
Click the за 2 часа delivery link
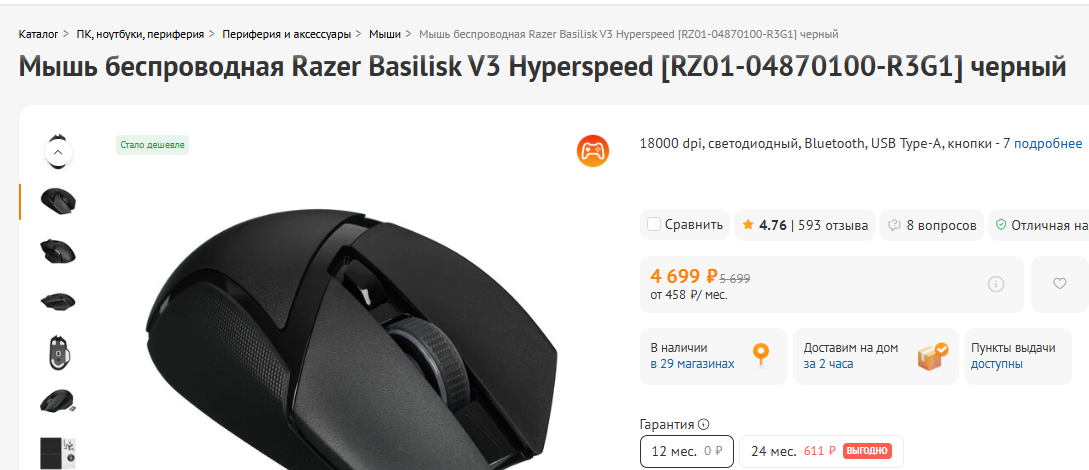[829, 364]
